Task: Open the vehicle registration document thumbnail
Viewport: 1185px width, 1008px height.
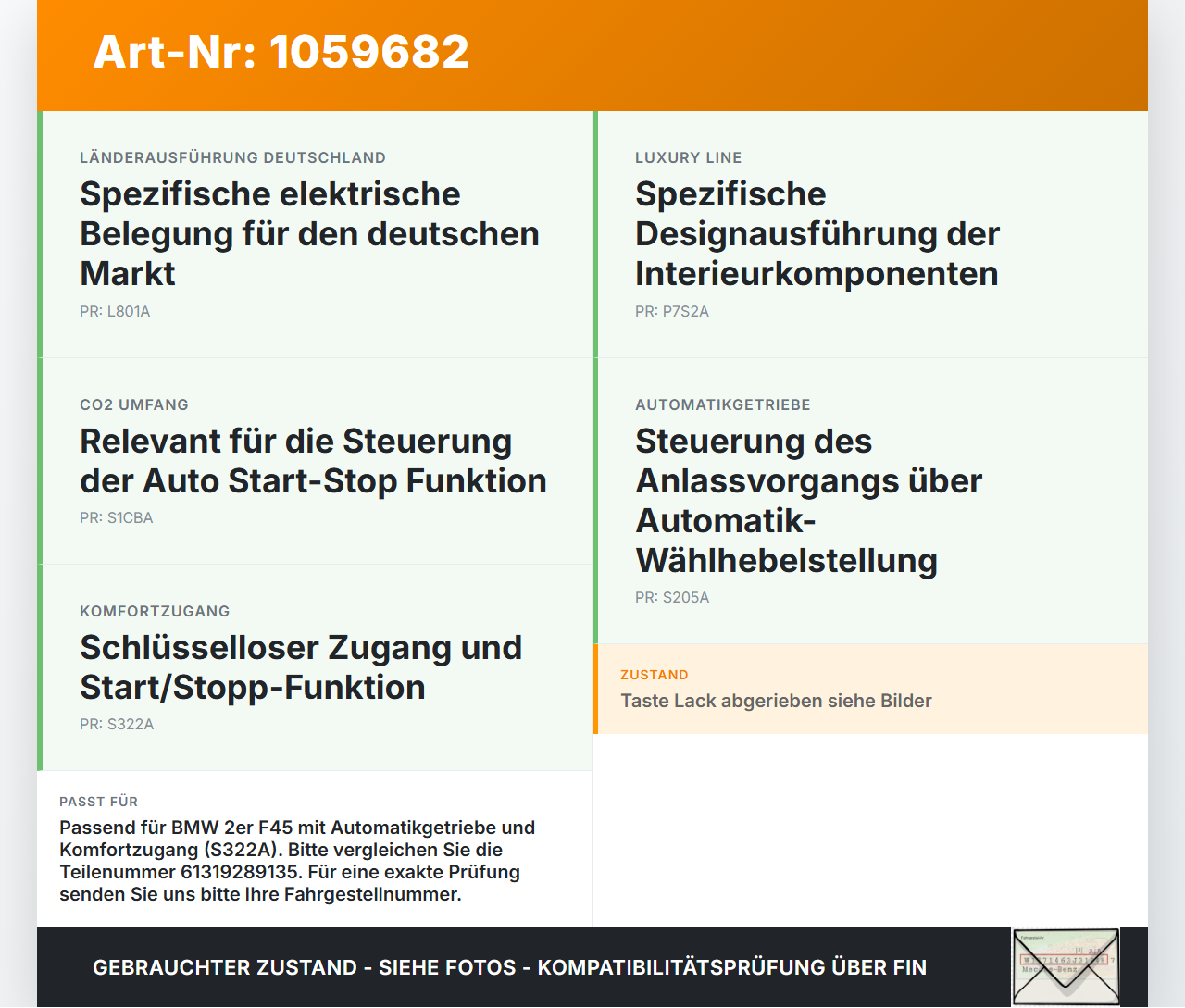Action: (x=1066, y=967)
